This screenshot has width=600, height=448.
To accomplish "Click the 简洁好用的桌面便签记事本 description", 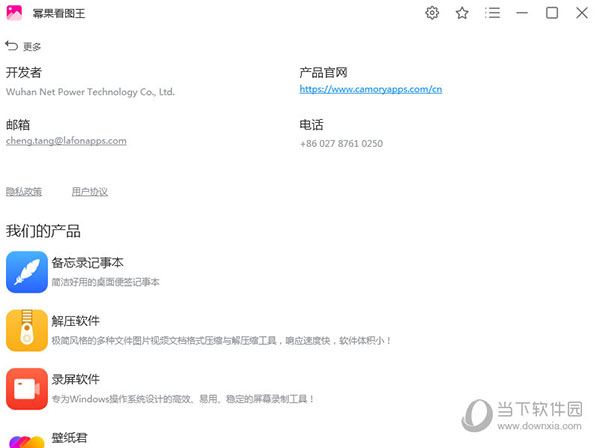I will 106,282.
